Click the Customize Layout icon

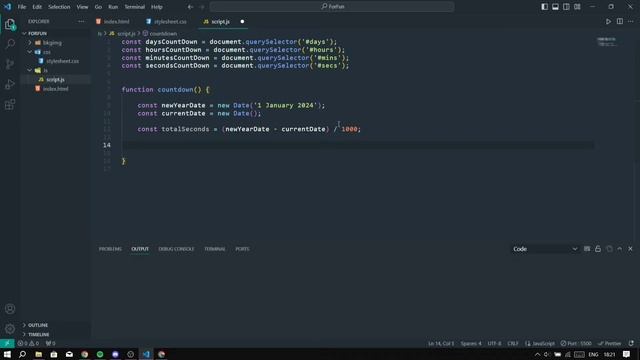(577, 7)
